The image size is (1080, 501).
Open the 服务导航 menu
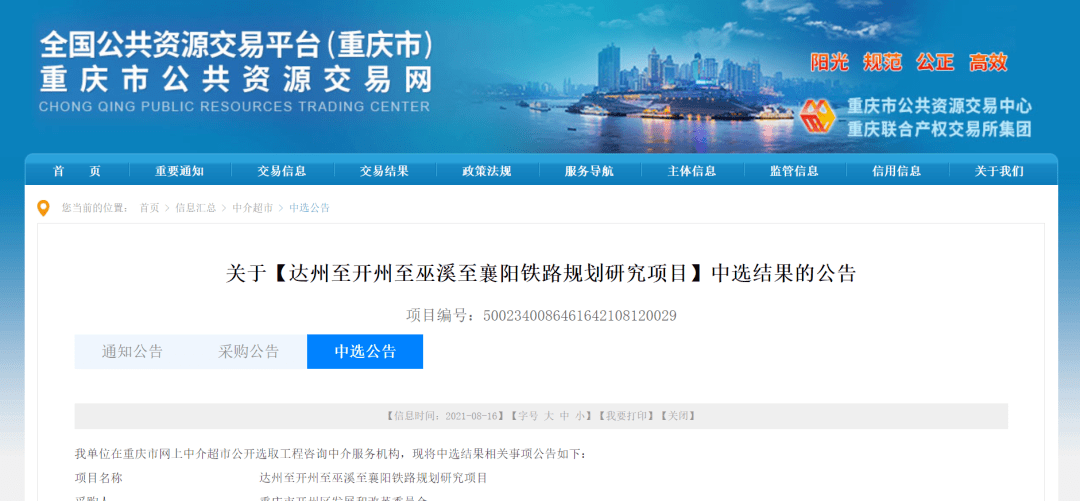589,172
